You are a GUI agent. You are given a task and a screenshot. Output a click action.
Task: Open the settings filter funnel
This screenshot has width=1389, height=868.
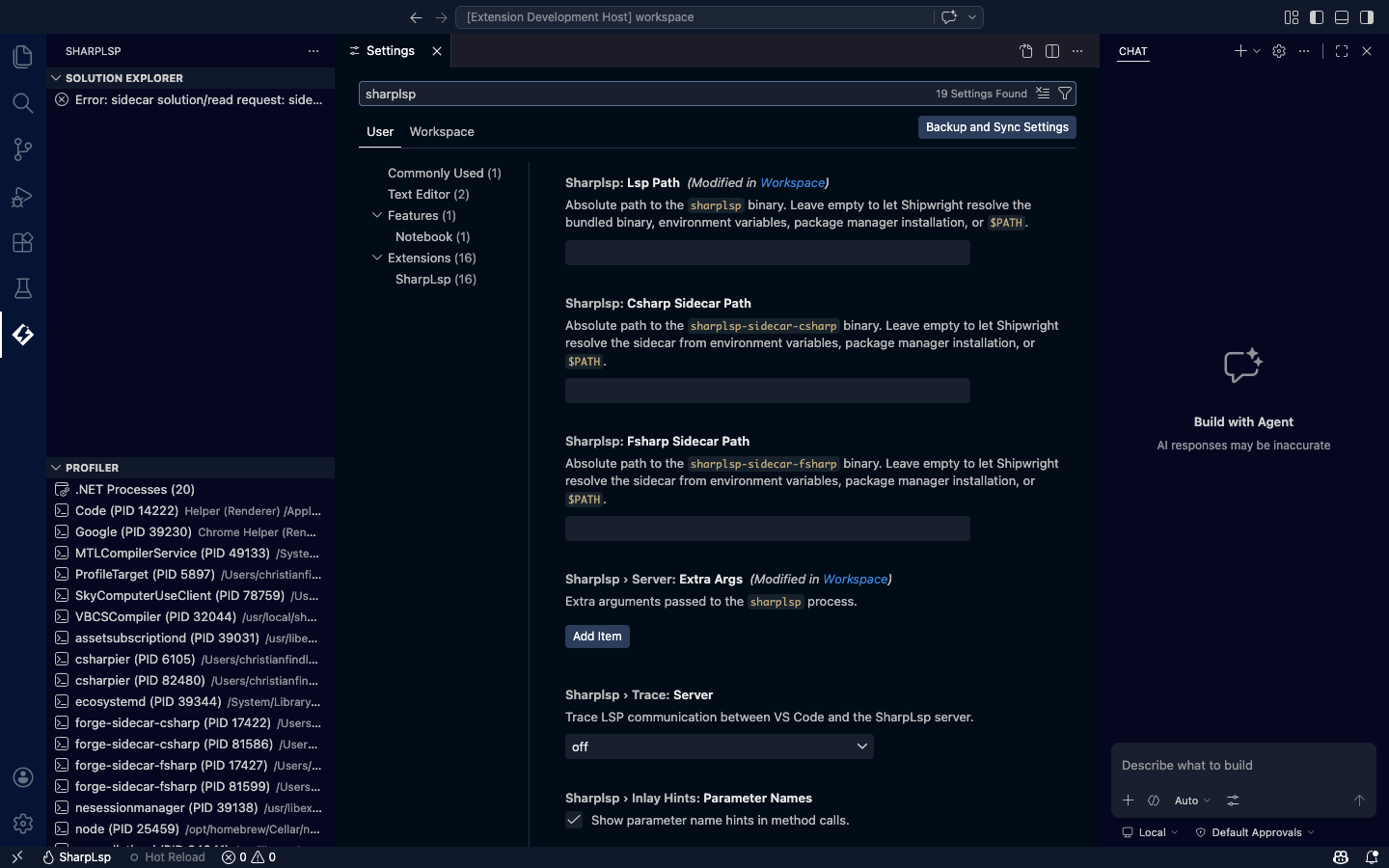[1065, 94]
